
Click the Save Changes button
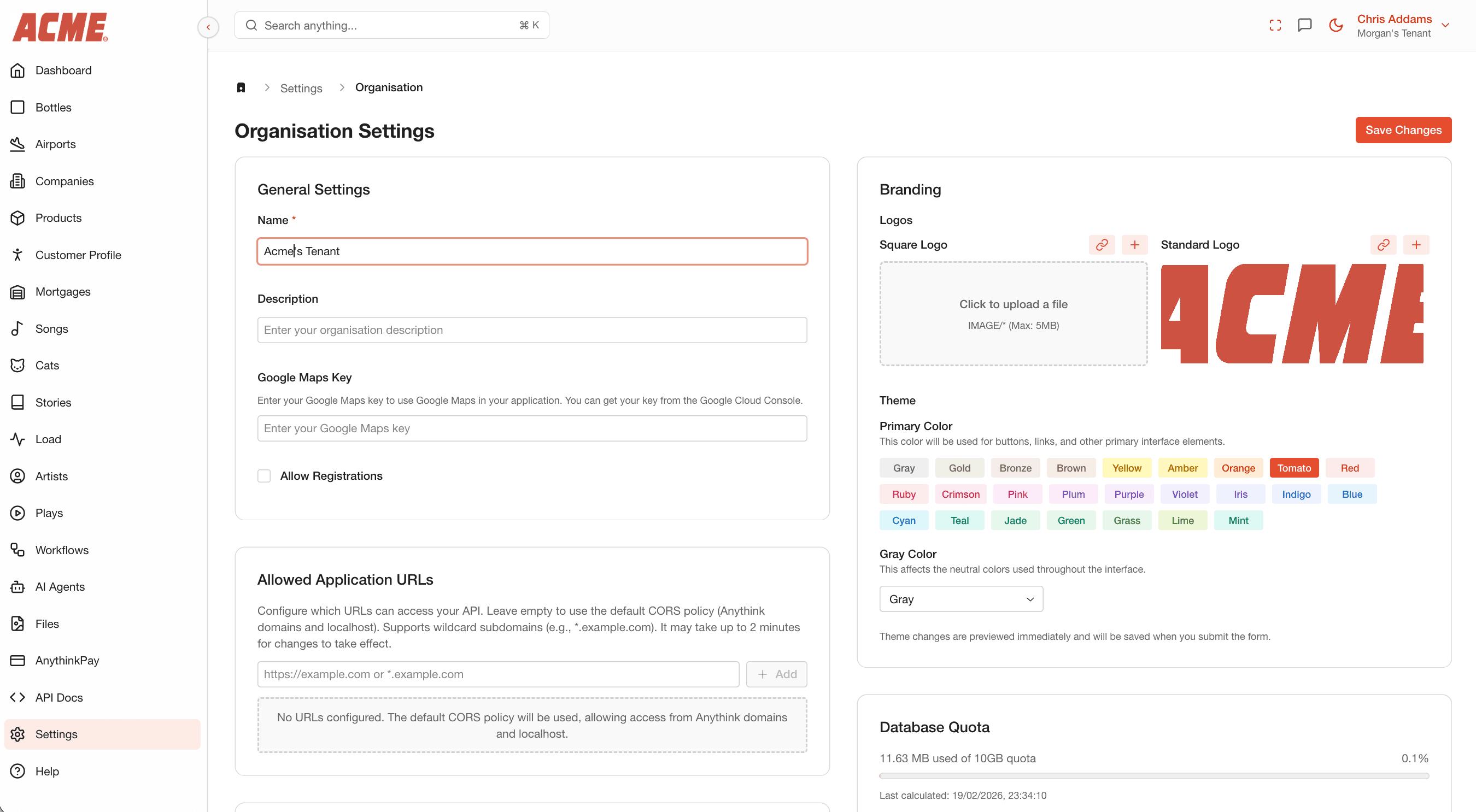tap(1403, 130)
